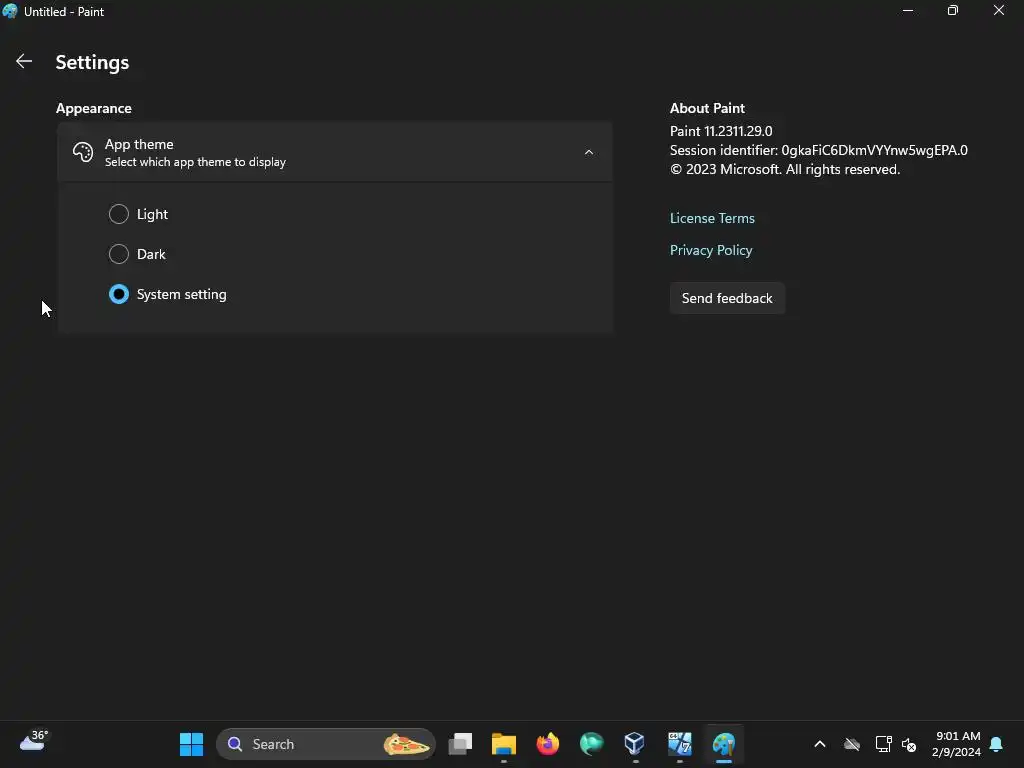Click the App theme palette icon
1024x768 pixels.
pyautogui.click(x=83, y=152)
